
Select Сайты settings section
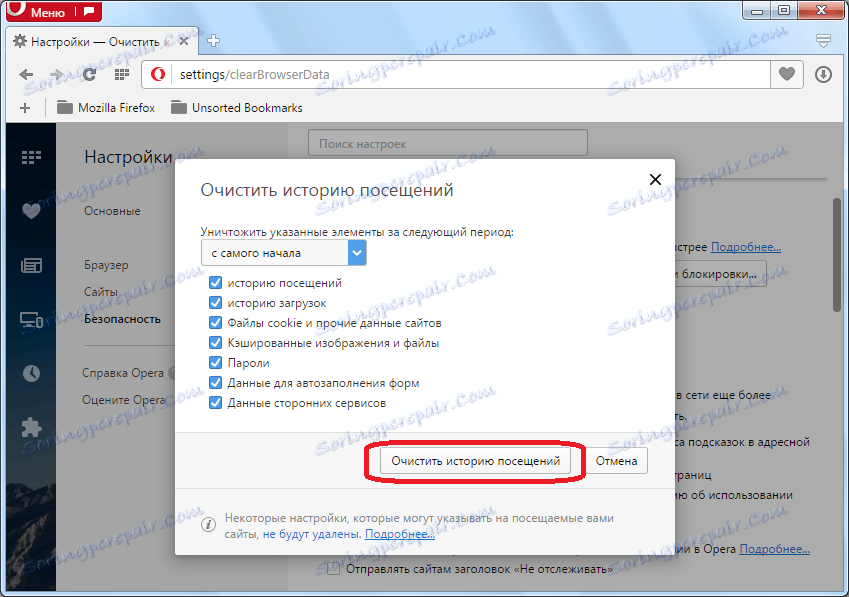(x=101, y=292)
